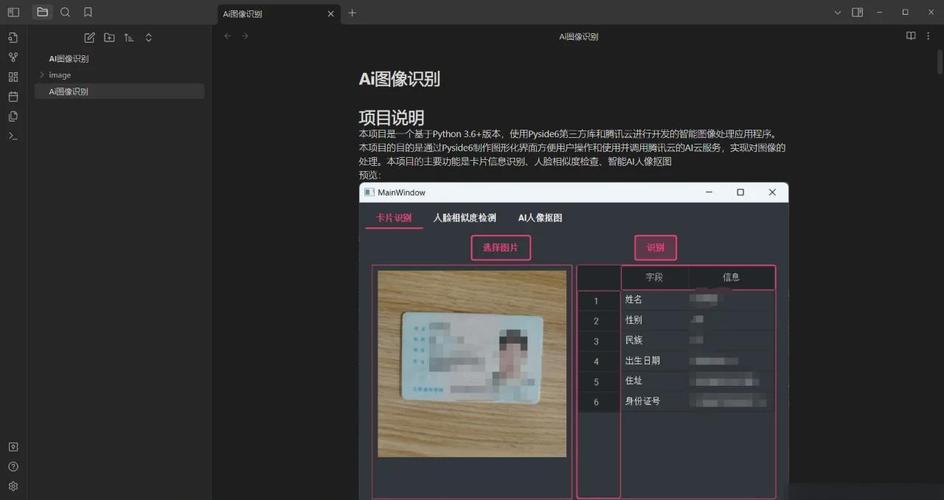The image size is (944, 500).
Task: Navigate forward with the right arrow
Action: [245, 36]
